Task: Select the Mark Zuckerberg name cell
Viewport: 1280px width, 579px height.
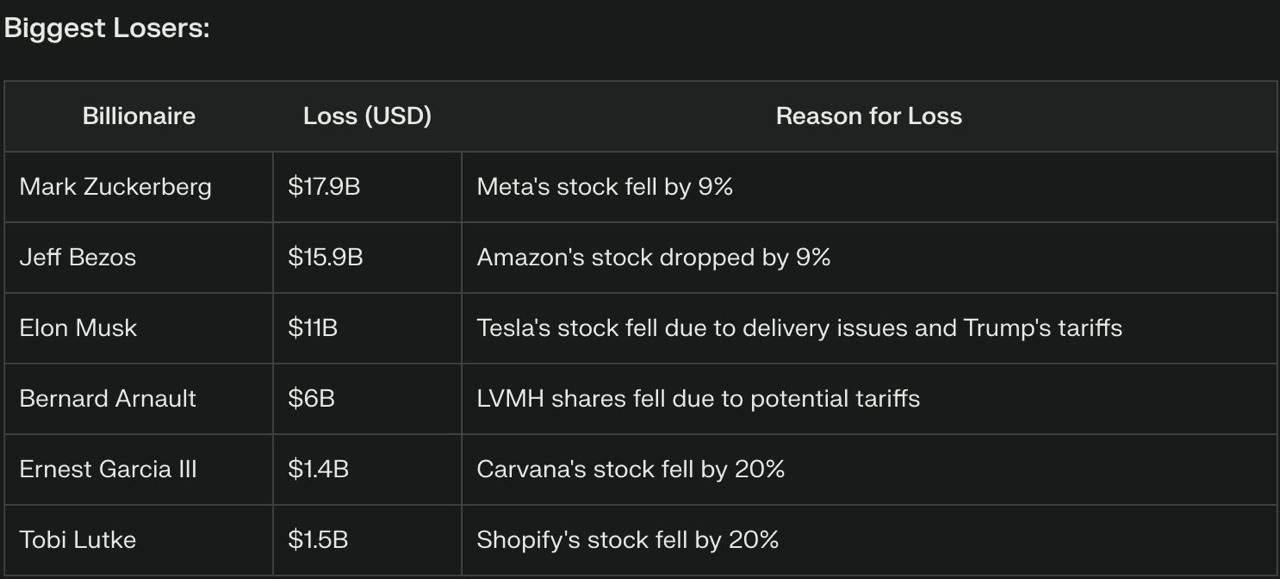Action: coord(115,187)
